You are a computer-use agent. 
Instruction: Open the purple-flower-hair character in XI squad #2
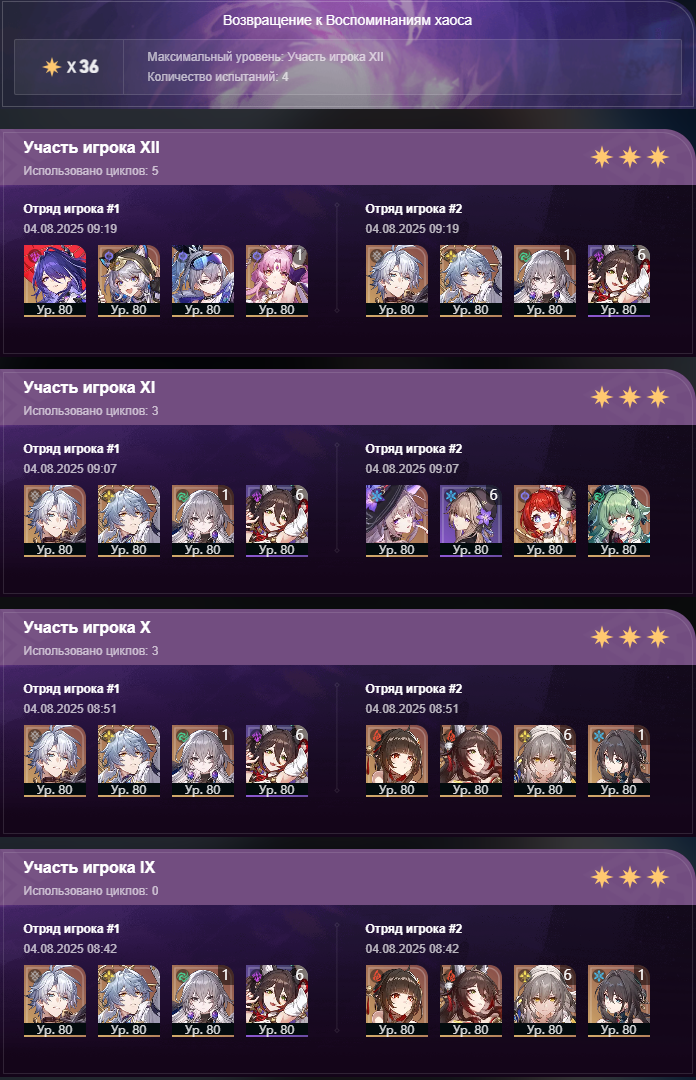click(x=471, y=521)
